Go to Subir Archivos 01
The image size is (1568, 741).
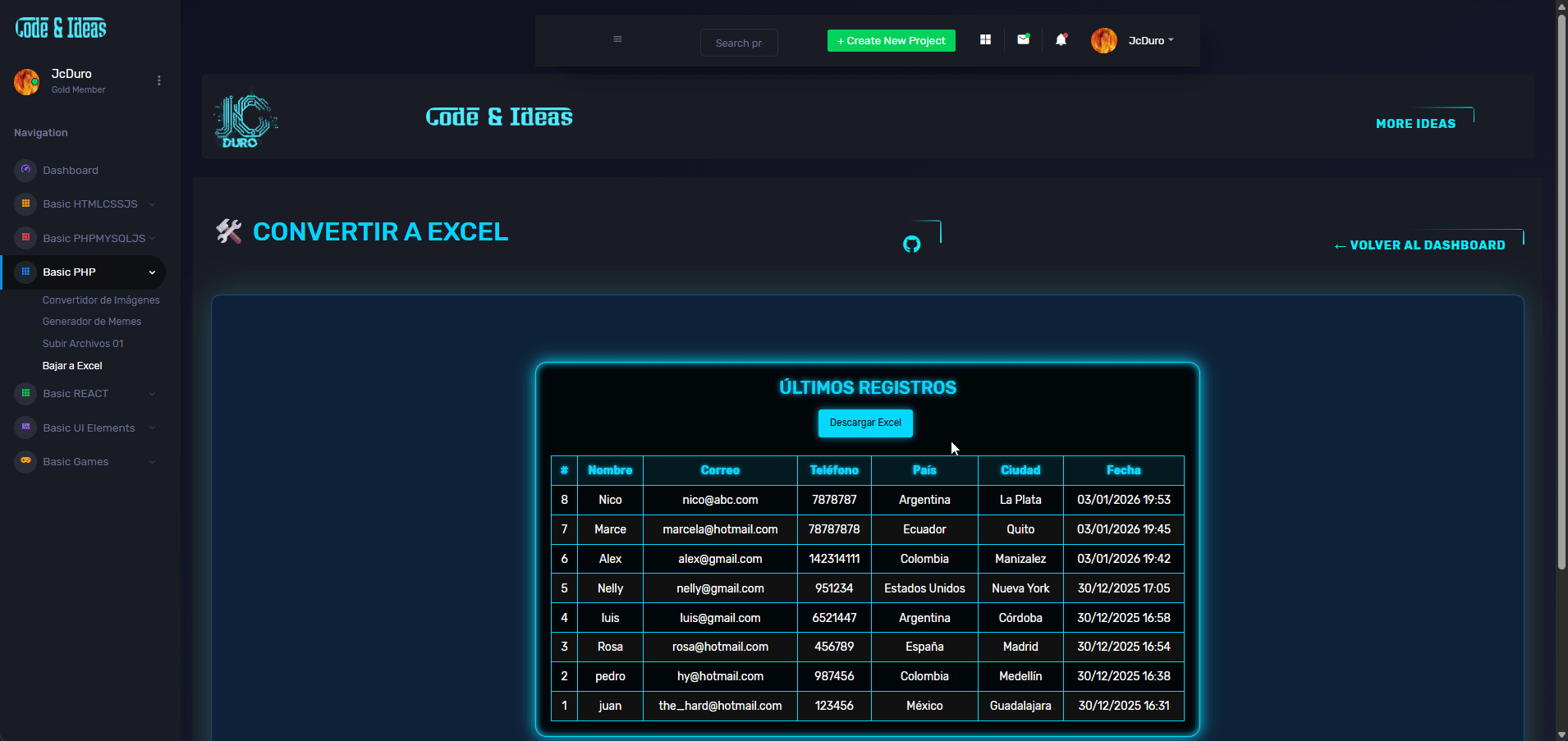[83, 344]
